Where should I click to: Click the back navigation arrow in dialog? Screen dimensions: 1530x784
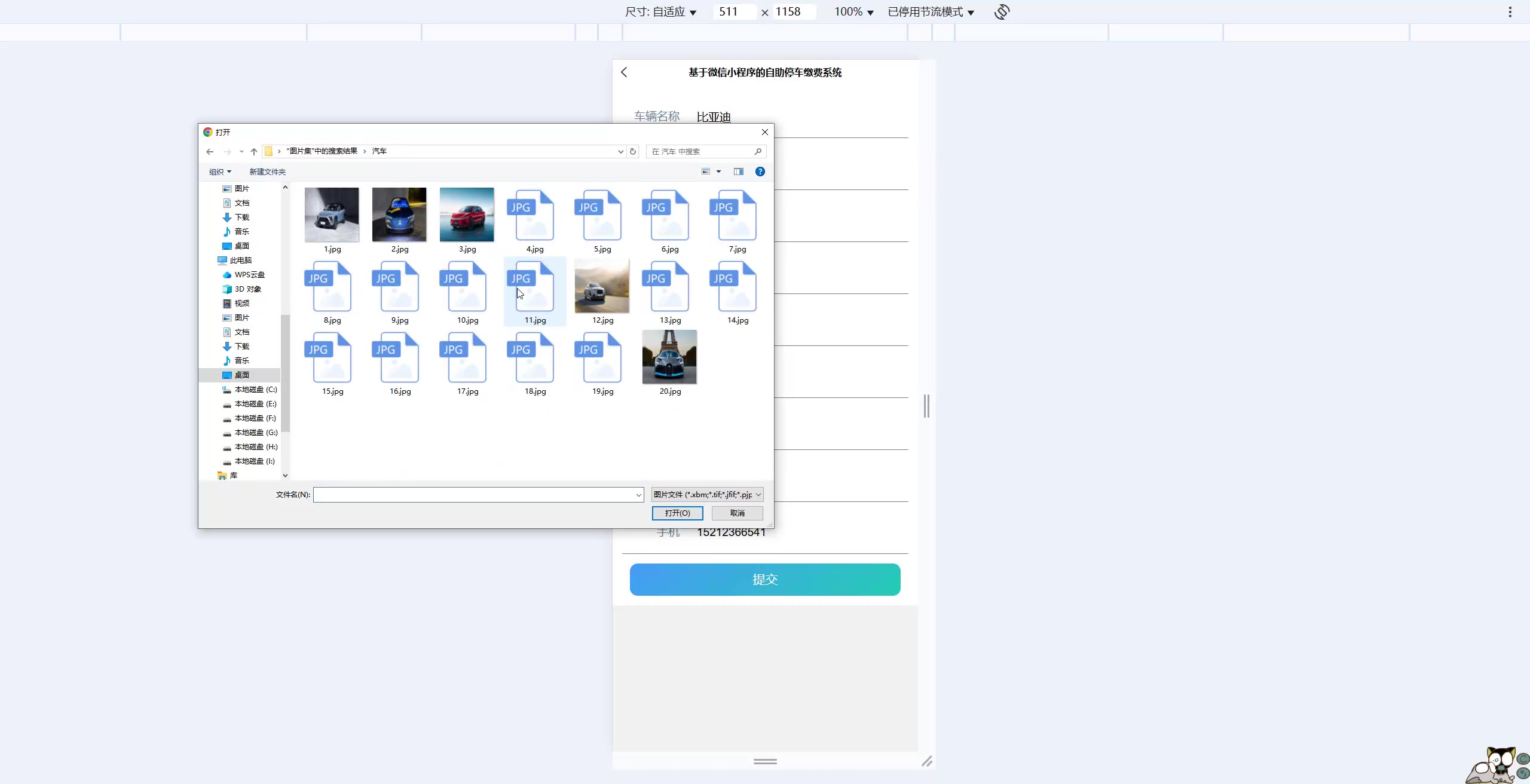(x=210, y=152)
